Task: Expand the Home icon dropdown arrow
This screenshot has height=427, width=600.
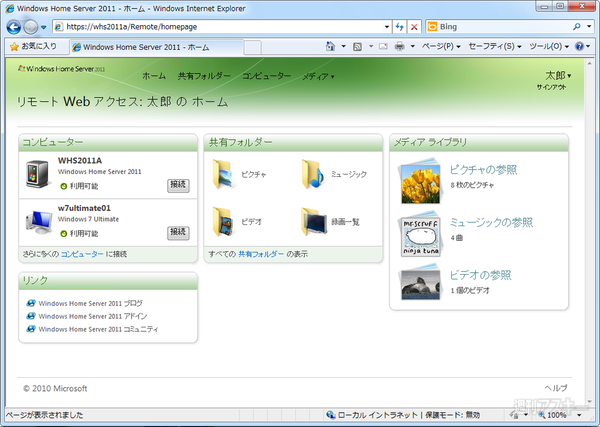Action: 343,46
